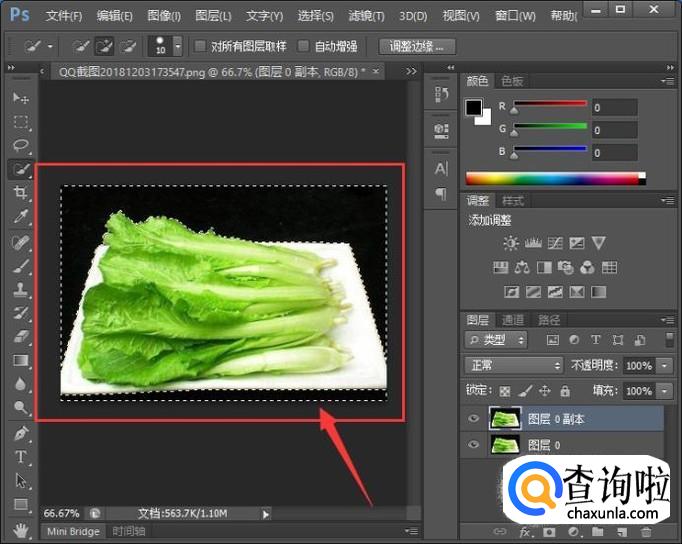
Task: Enable 对所有图层取样 checkbox
Action: [201, 46]
